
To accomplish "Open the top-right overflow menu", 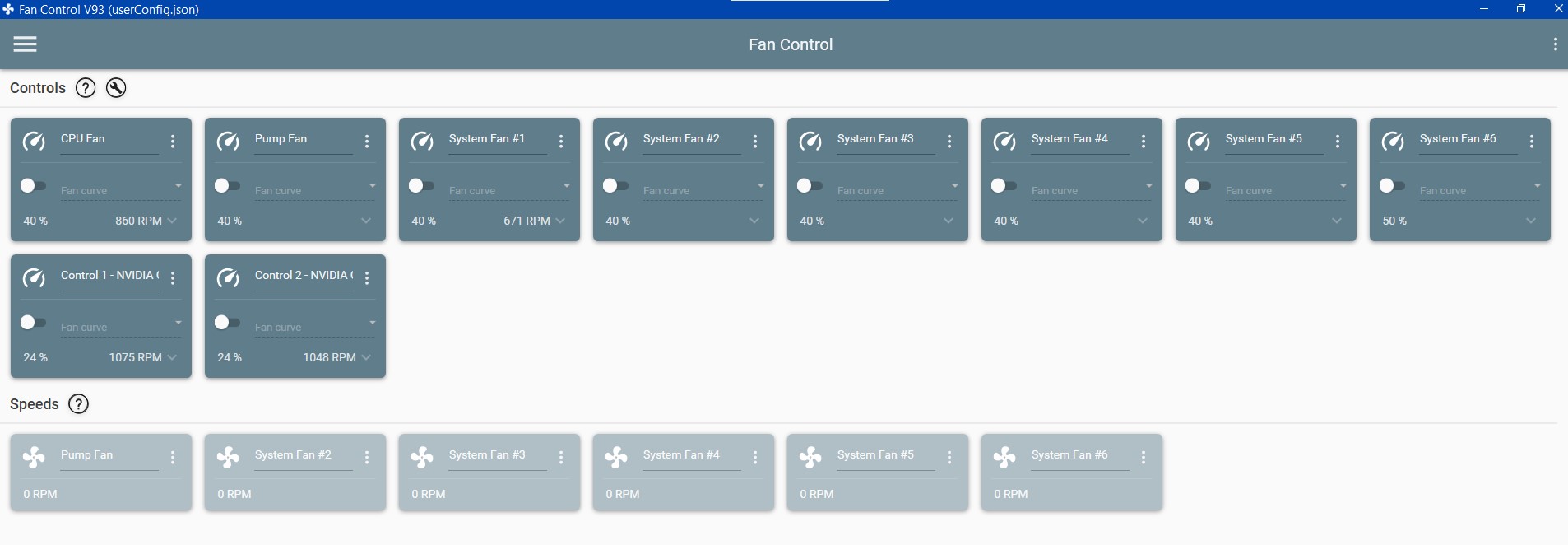I will 1555,44.
